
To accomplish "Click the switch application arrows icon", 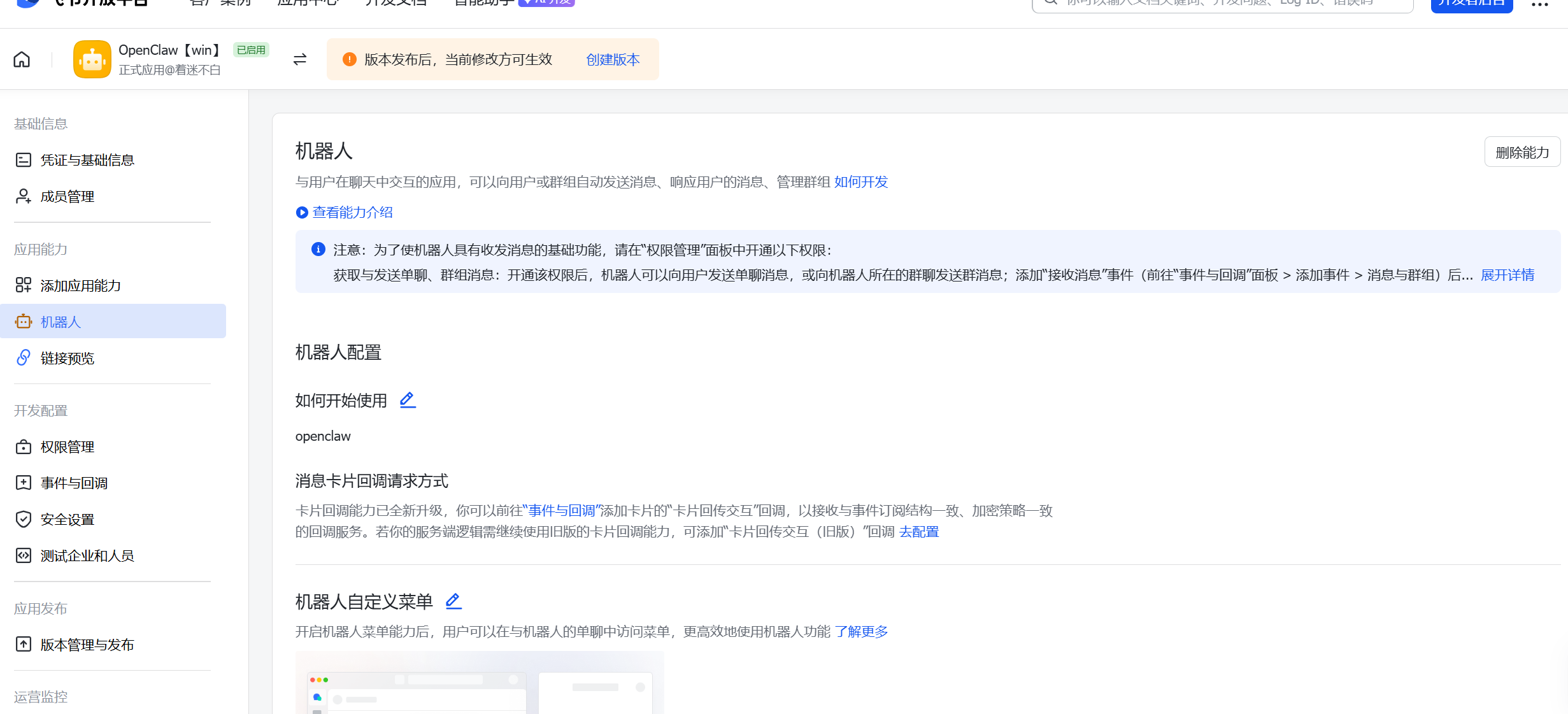I will pyautogui.click(x=300, y=59).
